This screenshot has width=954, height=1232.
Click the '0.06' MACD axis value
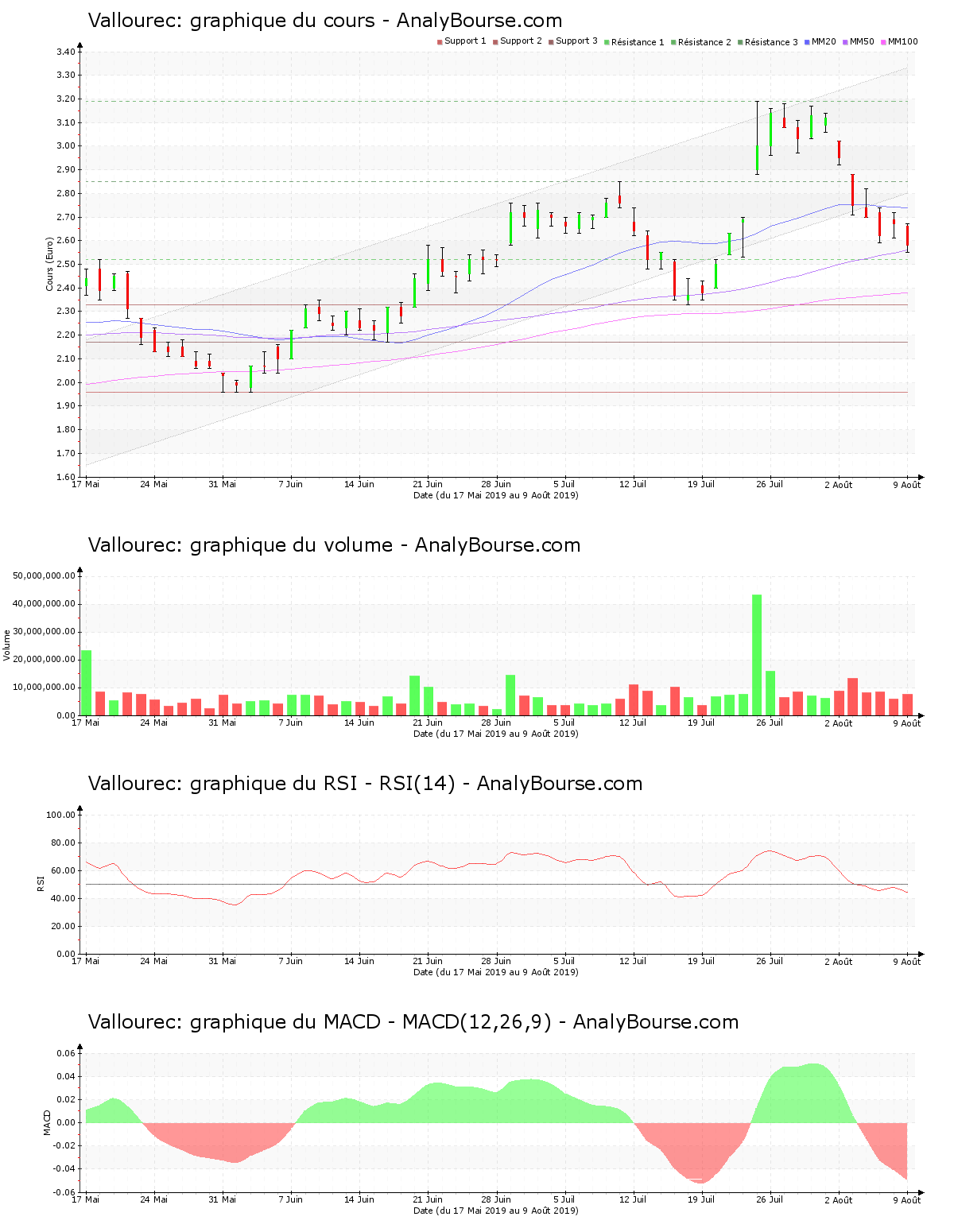67,1053
